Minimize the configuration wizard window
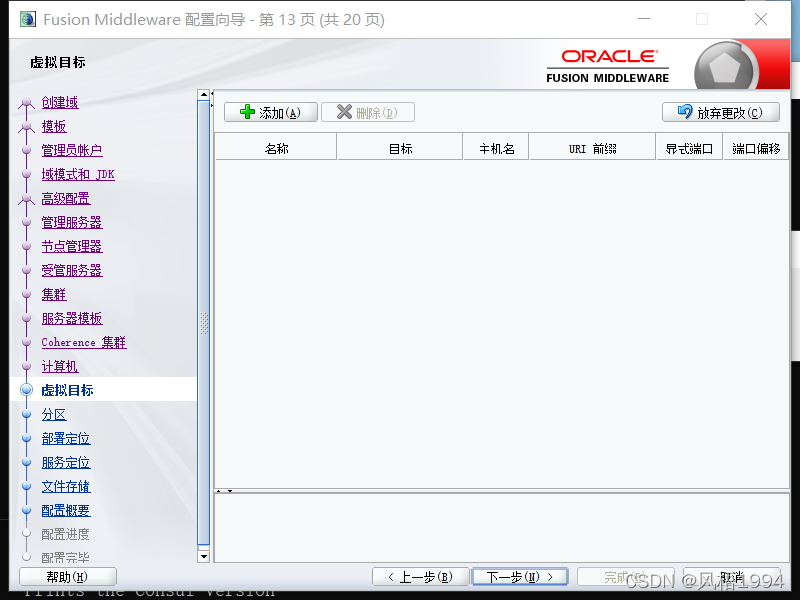 (644, 19)
